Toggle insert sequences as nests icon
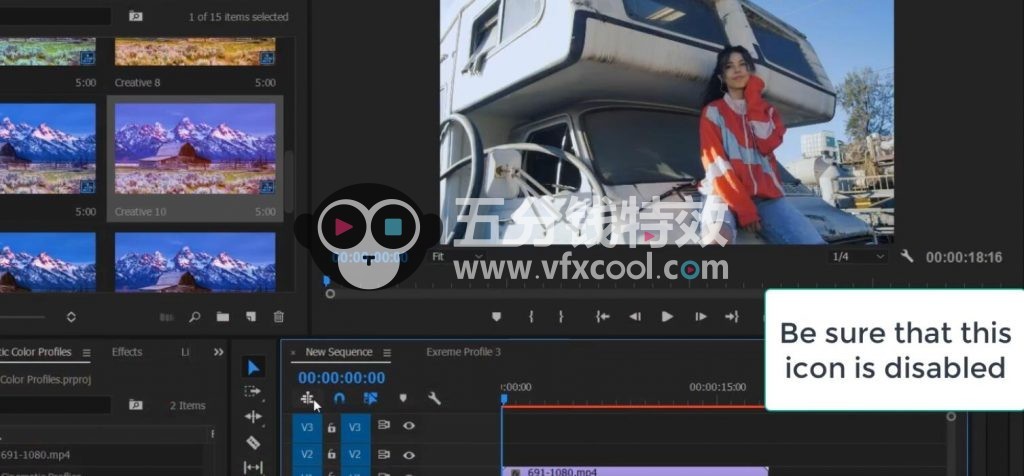Screen dimensions: 1024x476 (308, 398)
